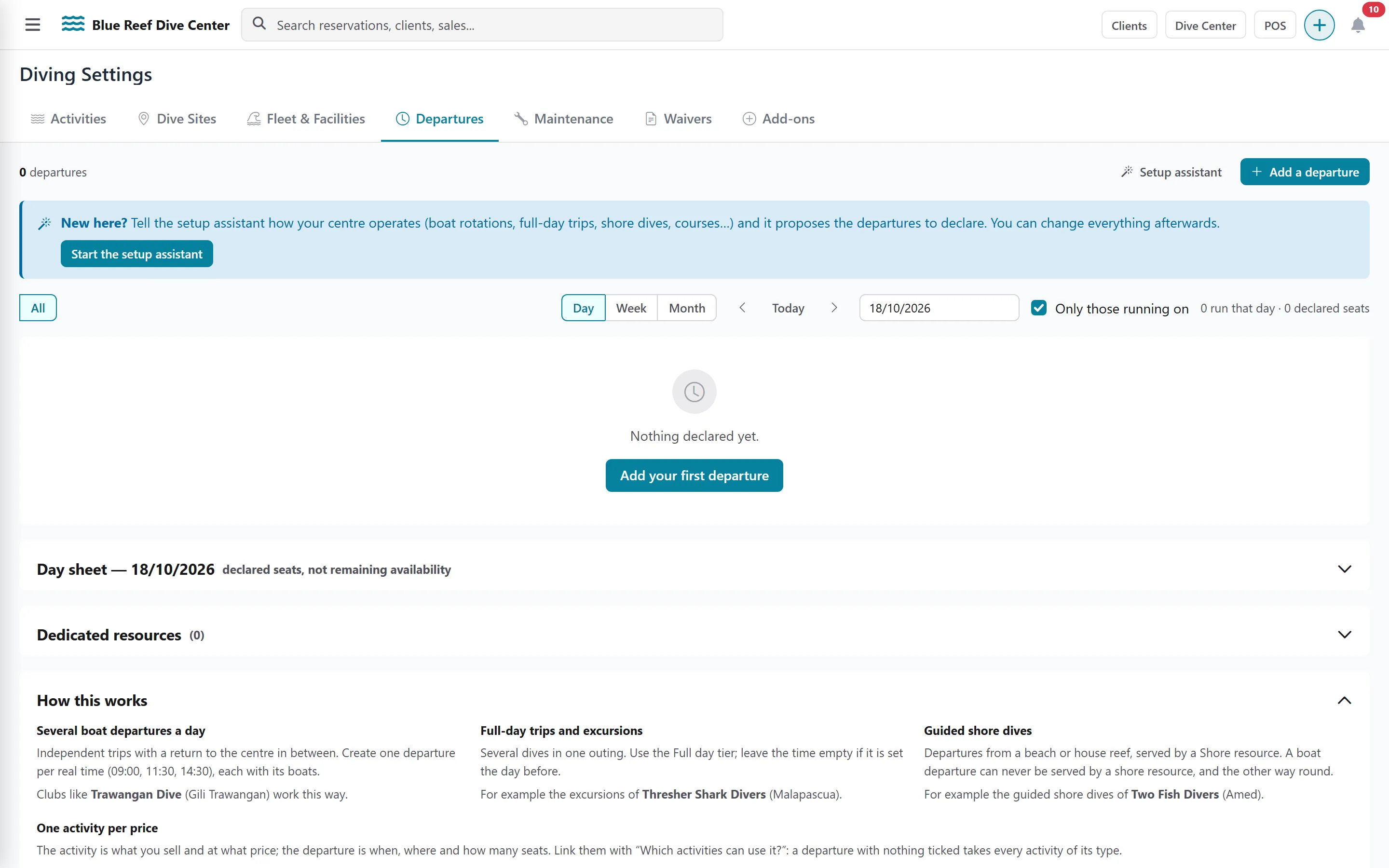Switch to the Activities tab
The image size is (1389, 868).
[x=68, y=119]
